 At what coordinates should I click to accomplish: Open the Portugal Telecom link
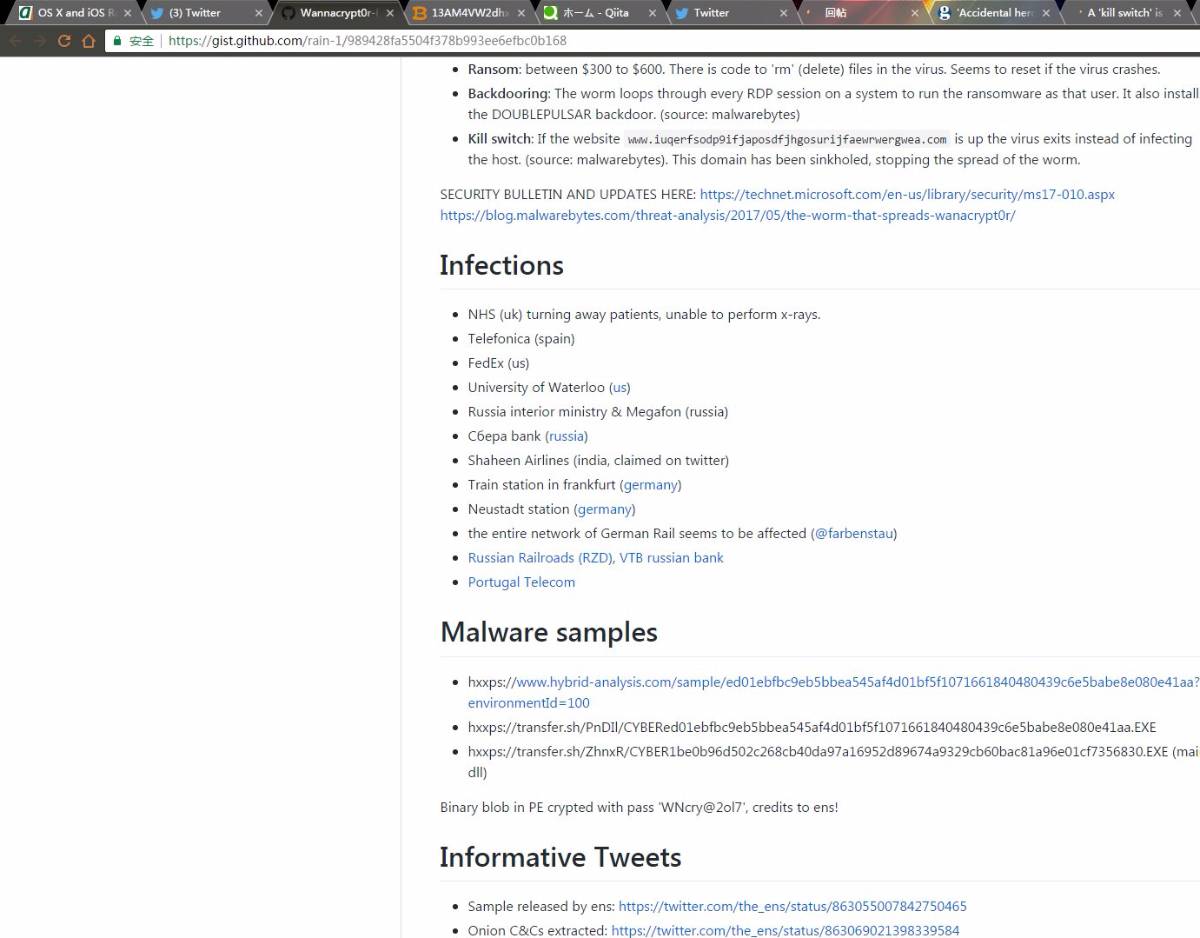coord(521,582)
